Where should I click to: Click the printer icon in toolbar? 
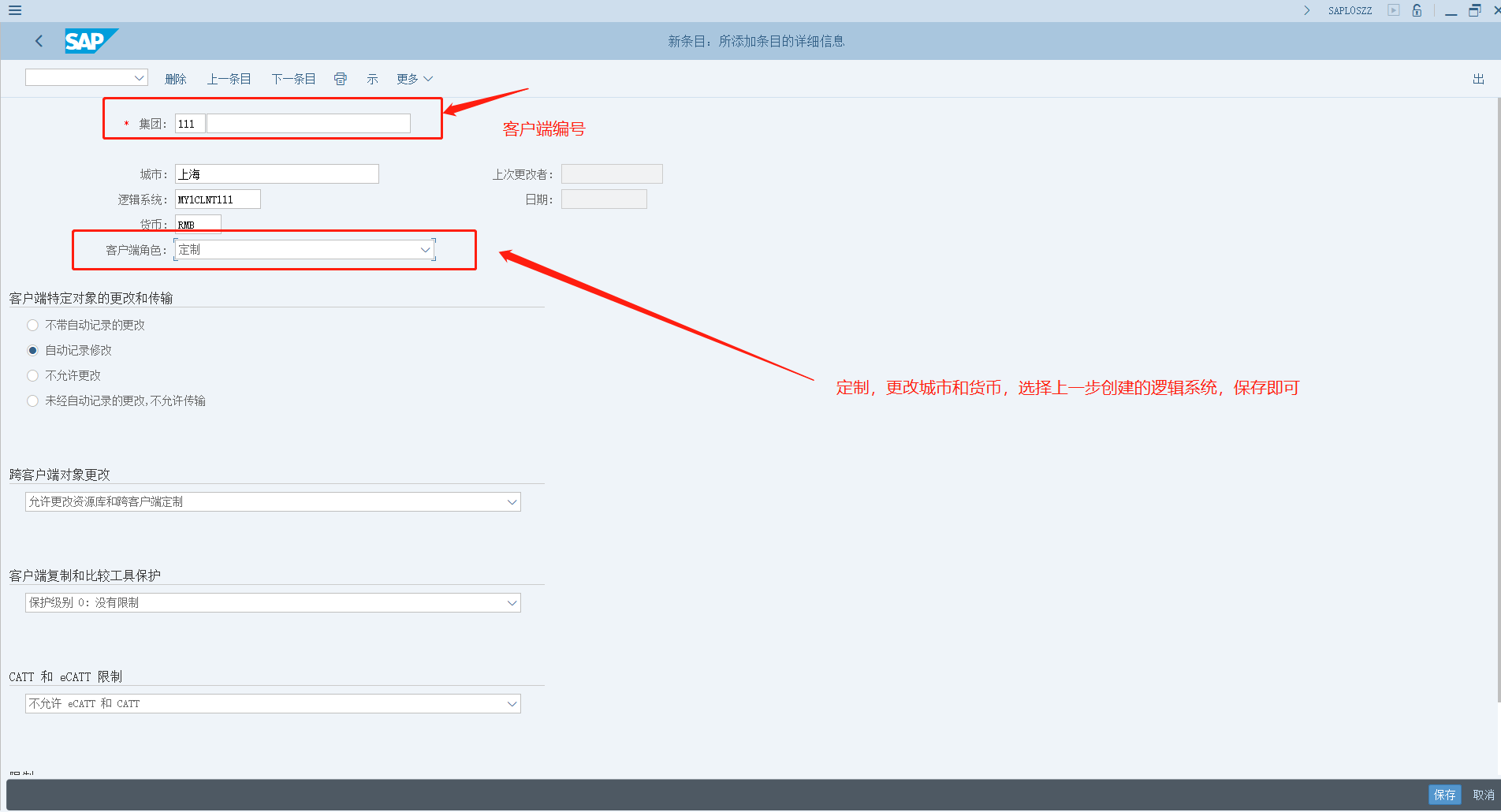[x=341, y=79]
